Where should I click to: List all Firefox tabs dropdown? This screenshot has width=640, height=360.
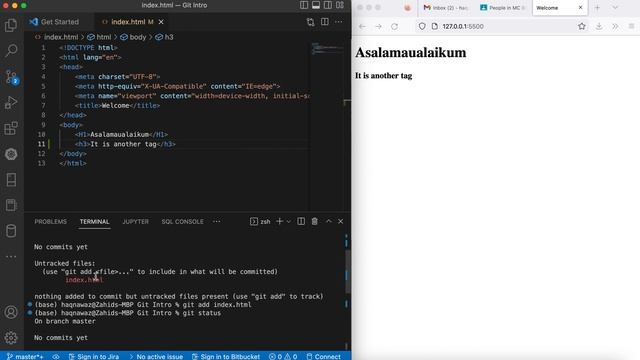[615, 8]
